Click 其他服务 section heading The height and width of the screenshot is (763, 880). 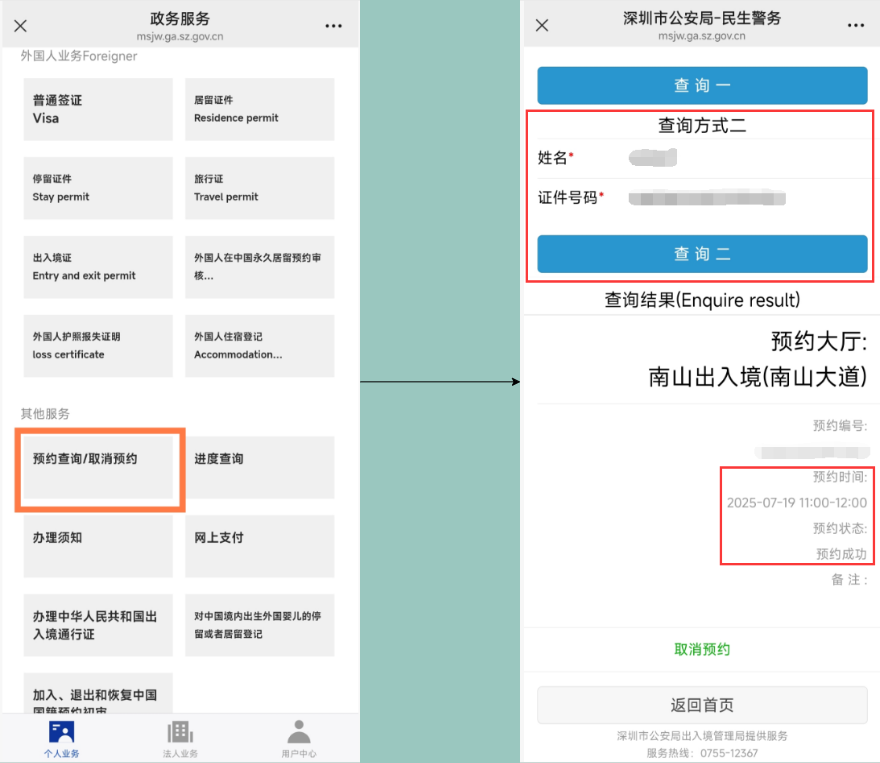45,414
